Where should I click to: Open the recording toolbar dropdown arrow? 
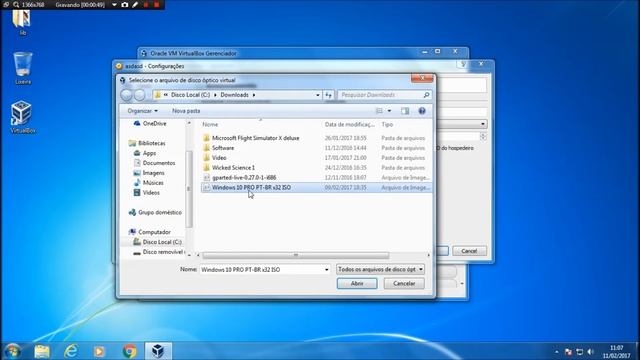click(114, 4)
